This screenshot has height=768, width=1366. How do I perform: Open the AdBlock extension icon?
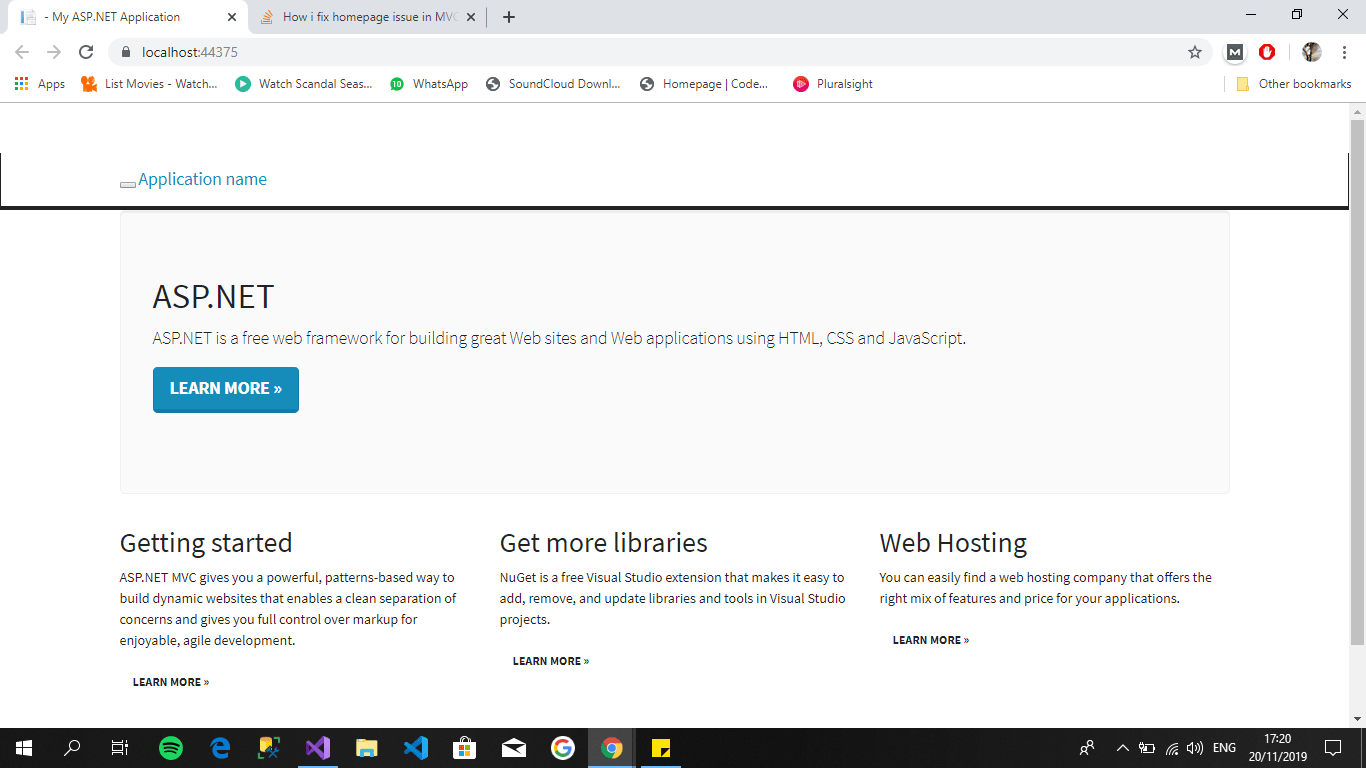pos(1267,51)
